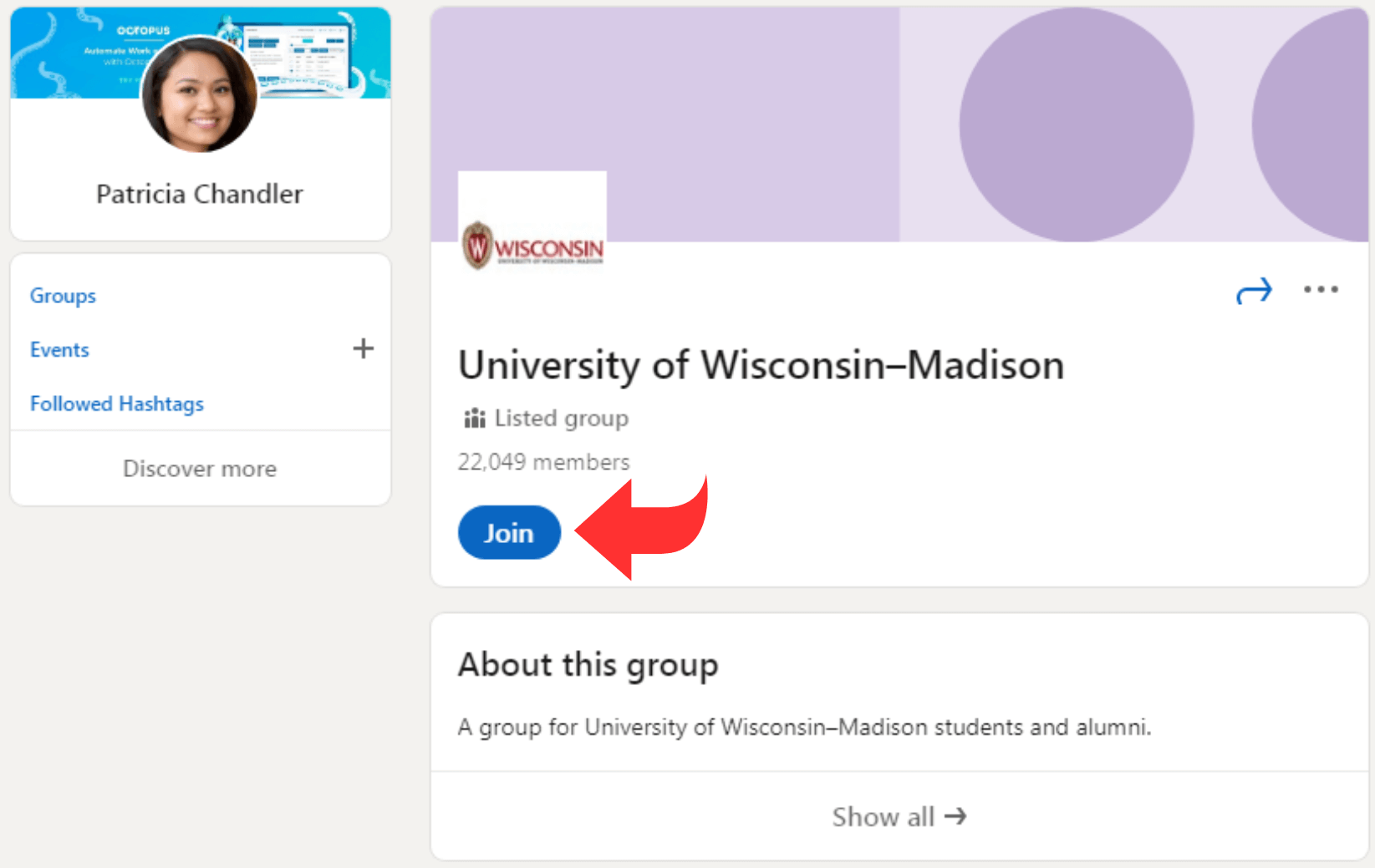Open the share options with the forward arrow icon
Image resolution: width=1375 pixels, height=868 pixels.
point(1254,290)
